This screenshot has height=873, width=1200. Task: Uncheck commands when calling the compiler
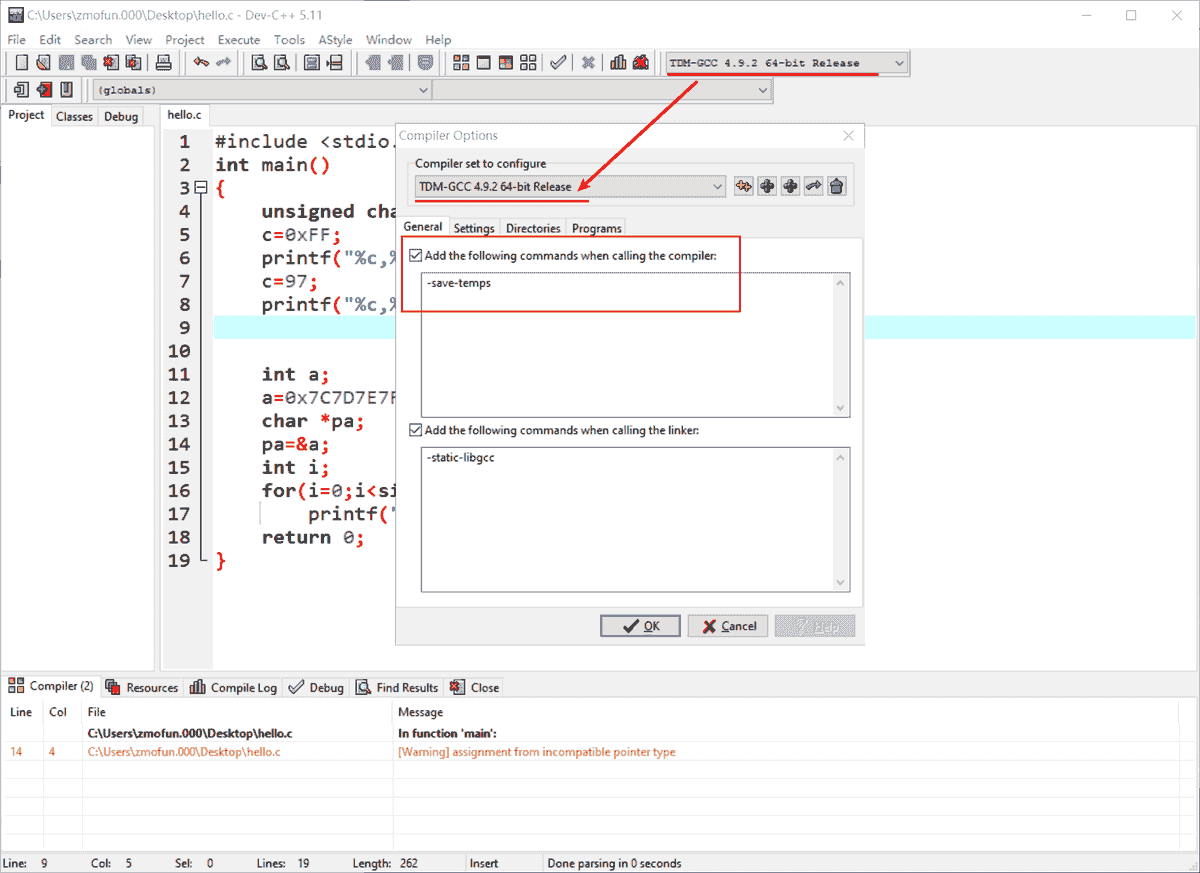[416, 255]
